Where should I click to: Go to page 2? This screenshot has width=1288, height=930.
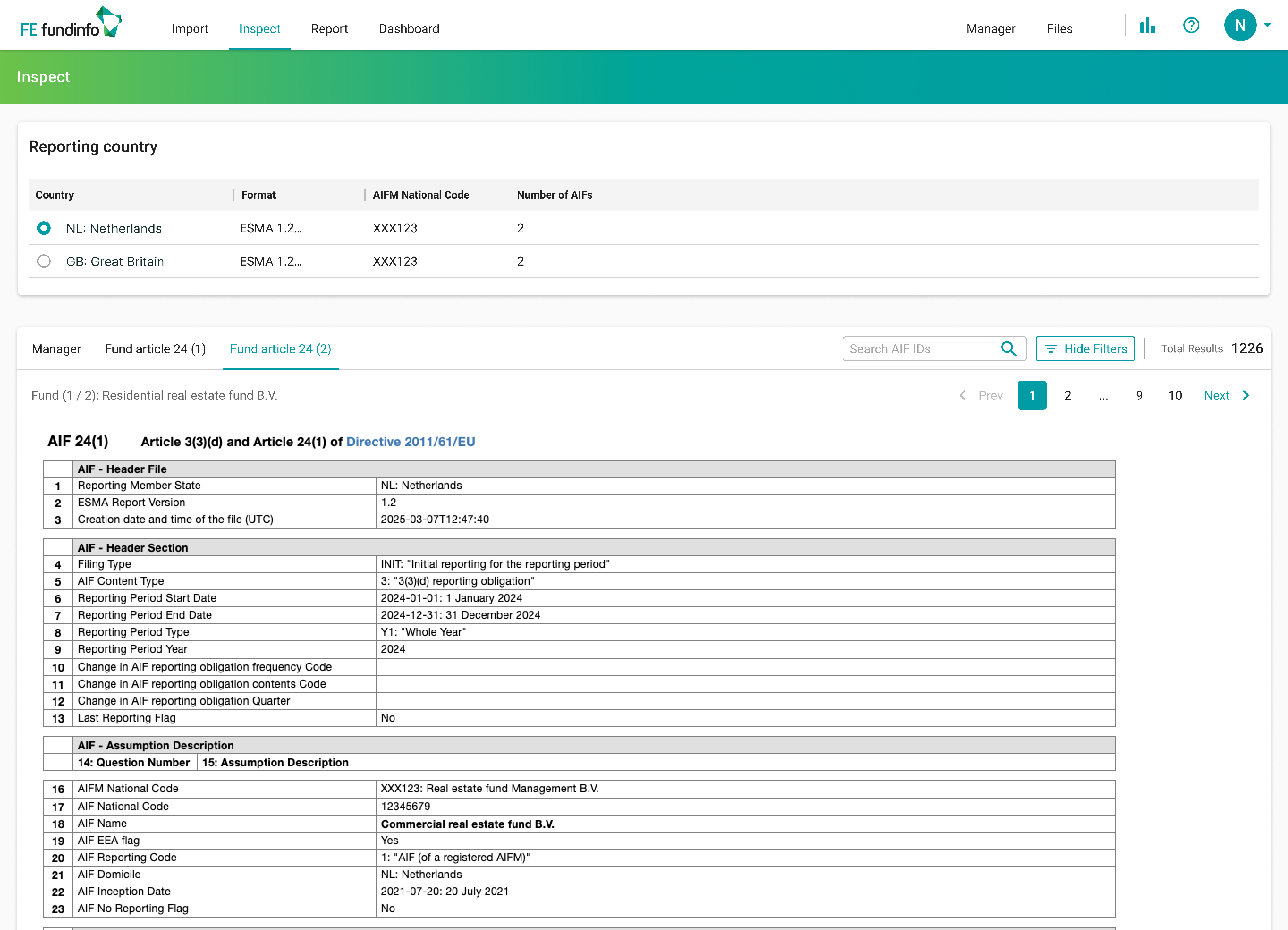1068,395
